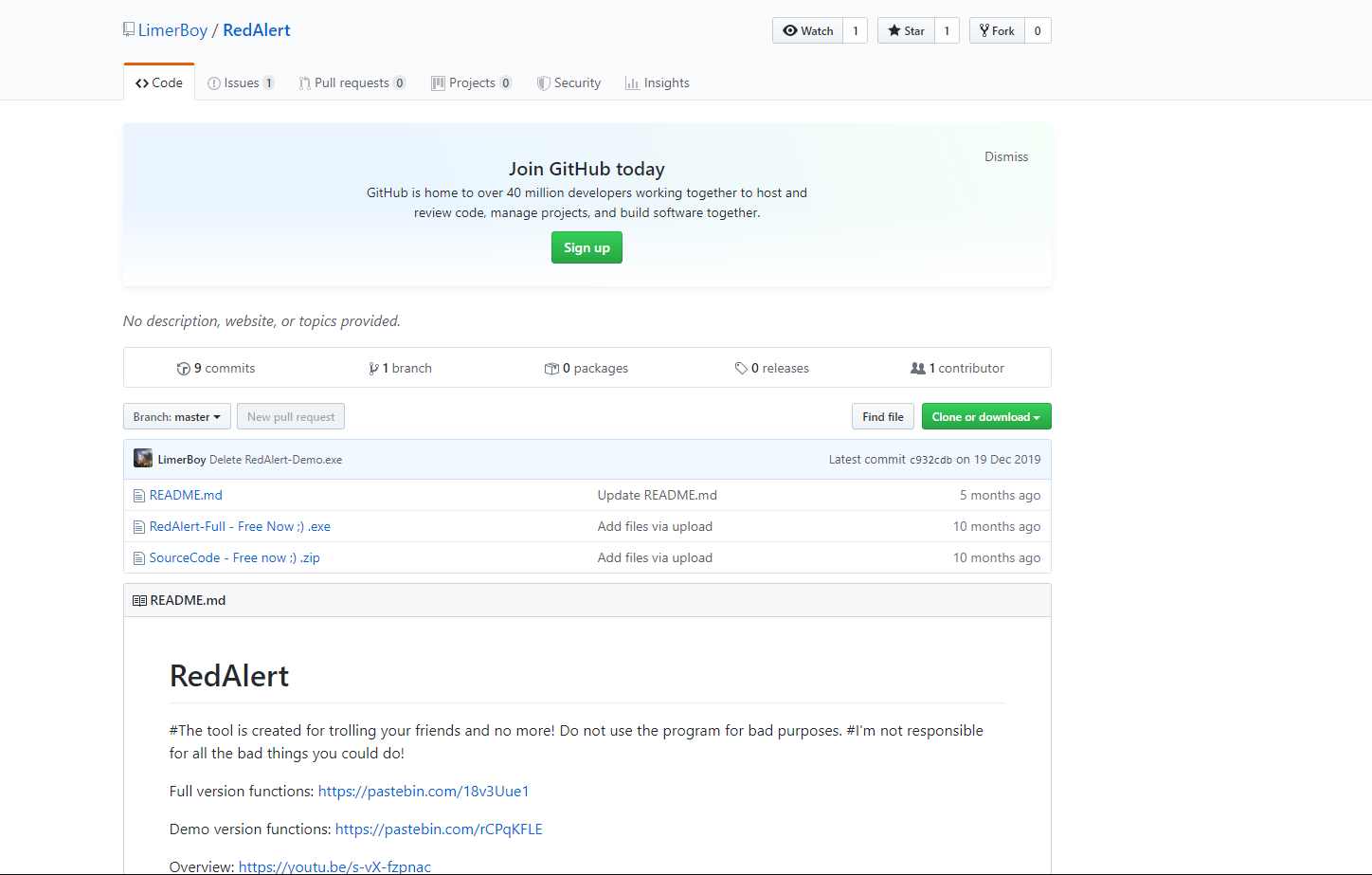
Task: Switch to the Code tab
Action: [x=159, y=82]
